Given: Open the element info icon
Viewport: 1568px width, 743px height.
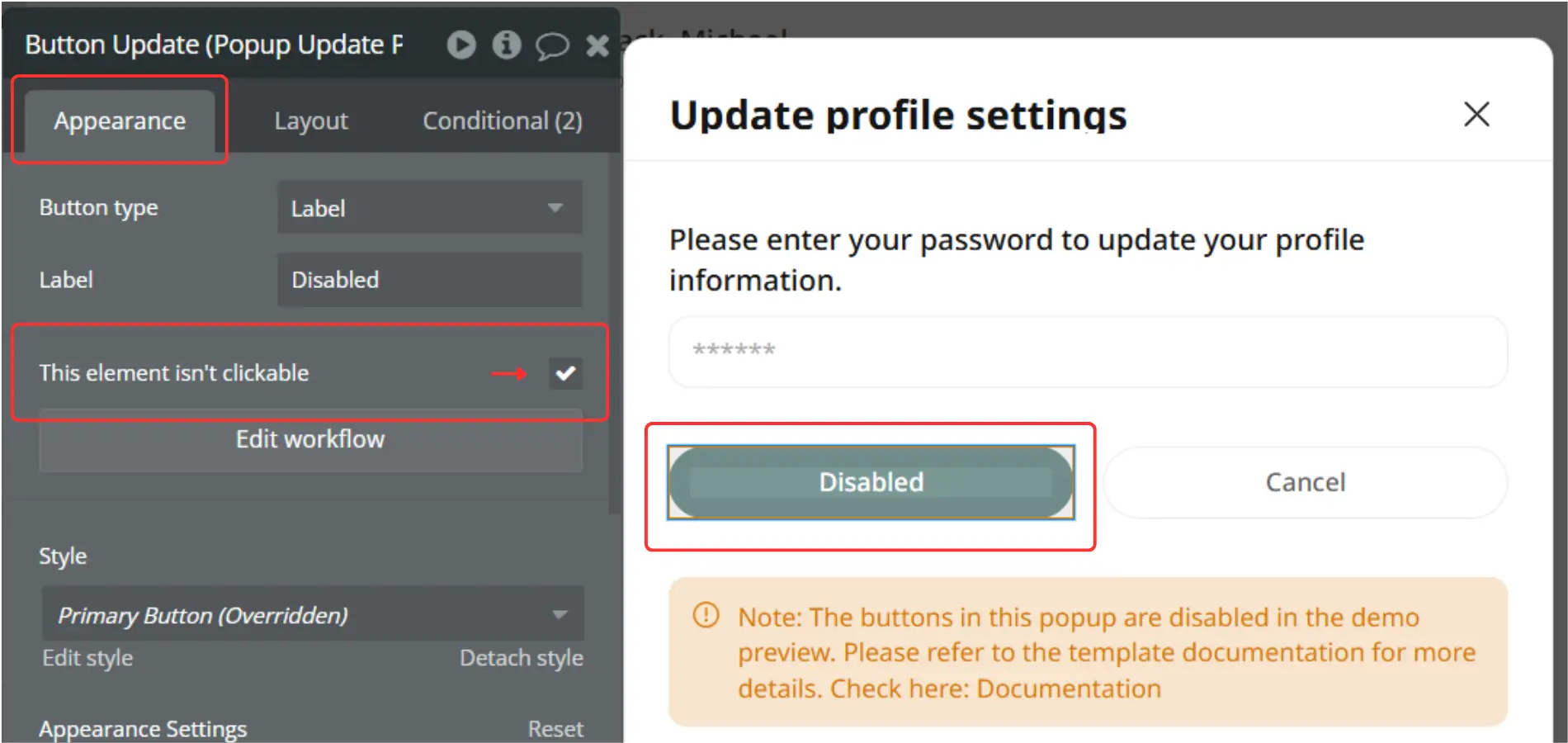Looking at the screenshot, I should 507,45.
